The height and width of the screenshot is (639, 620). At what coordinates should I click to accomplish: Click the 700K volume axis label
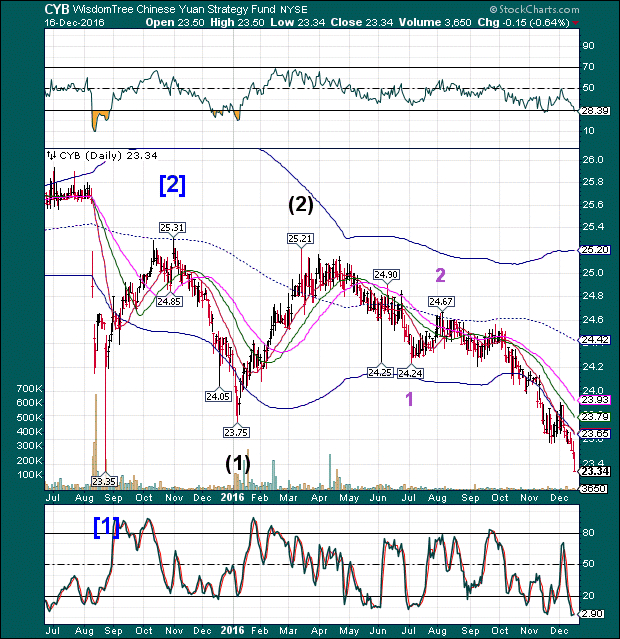click(29, 389)
